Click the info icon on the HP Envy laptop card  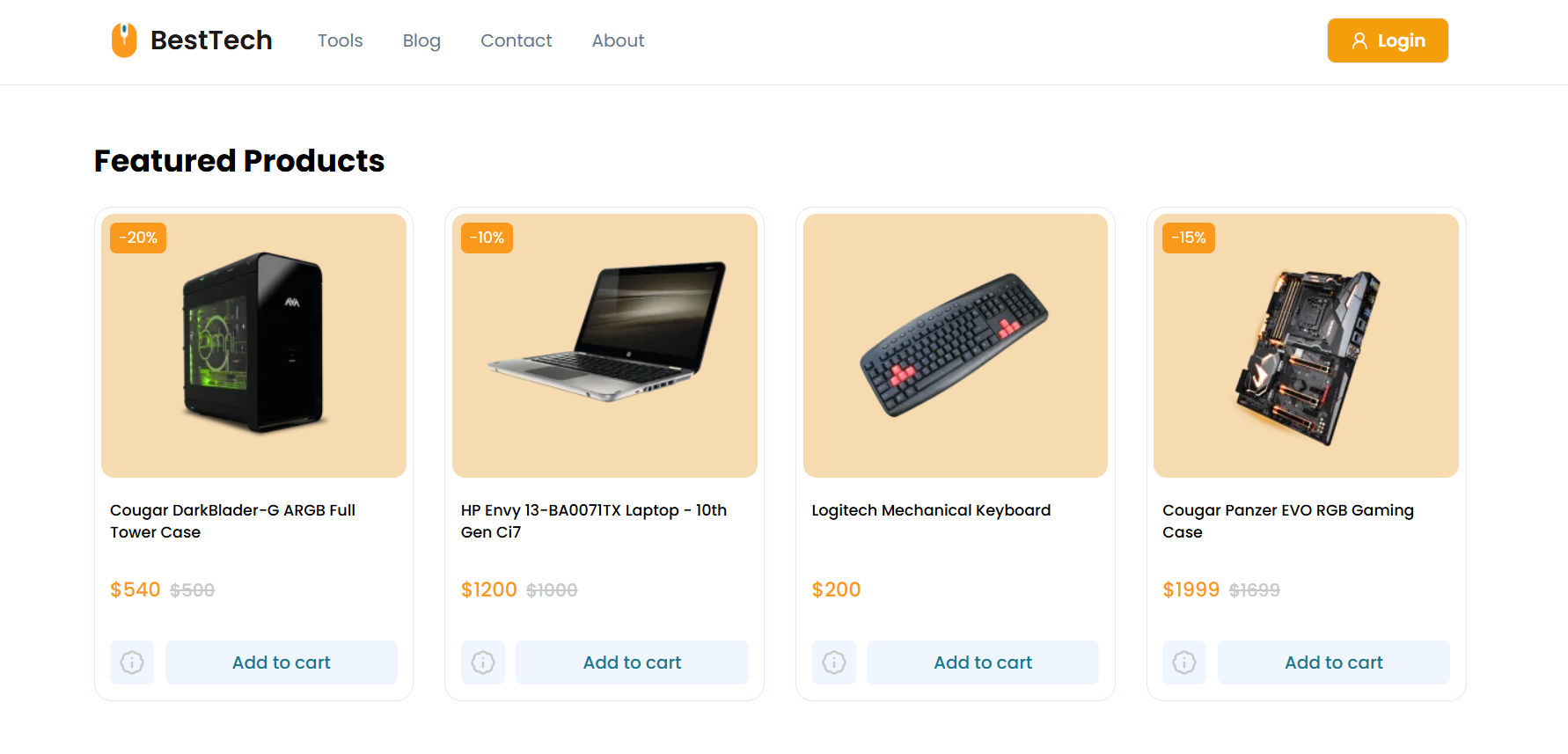point(482,662)
